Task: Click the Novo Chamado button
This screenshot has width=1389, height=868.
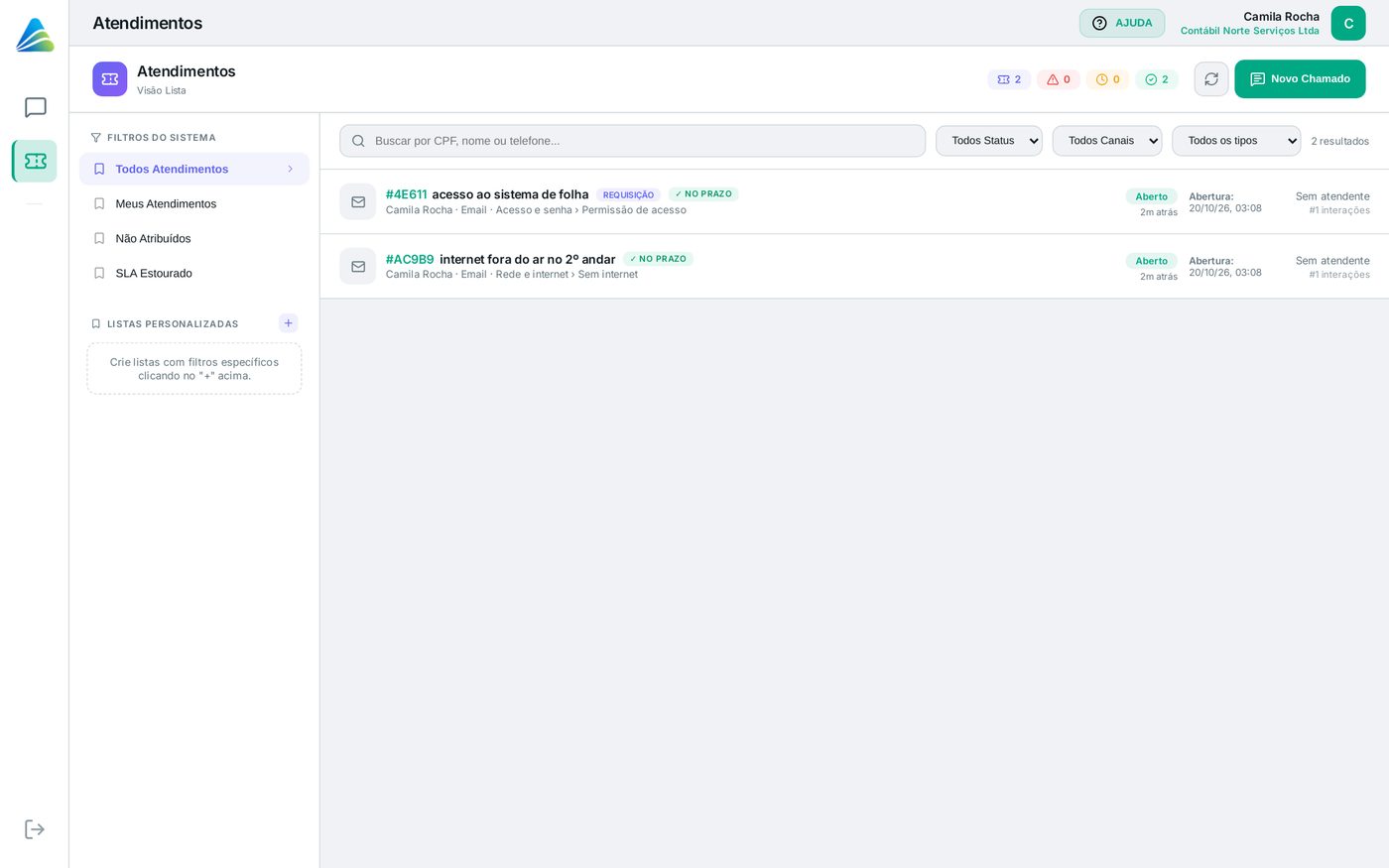Action: [x=1300, y=79]
